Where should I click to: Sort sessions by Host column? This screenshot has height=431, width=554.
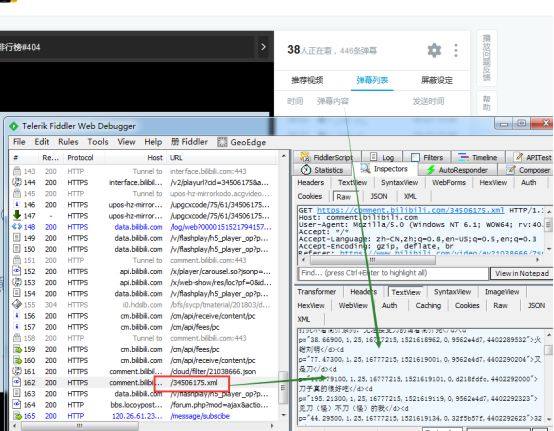click(x=155, y=158)
